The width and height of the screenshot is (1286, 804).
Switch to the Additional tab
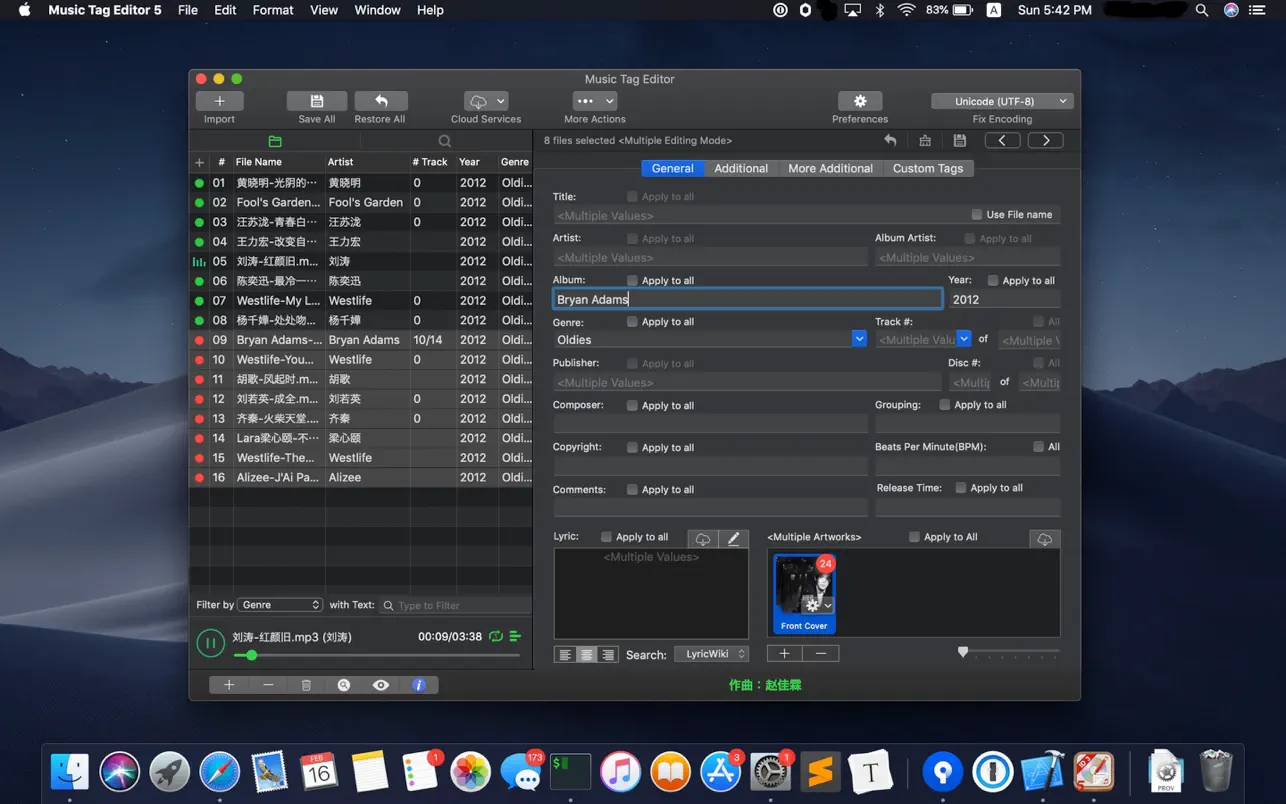741,168
